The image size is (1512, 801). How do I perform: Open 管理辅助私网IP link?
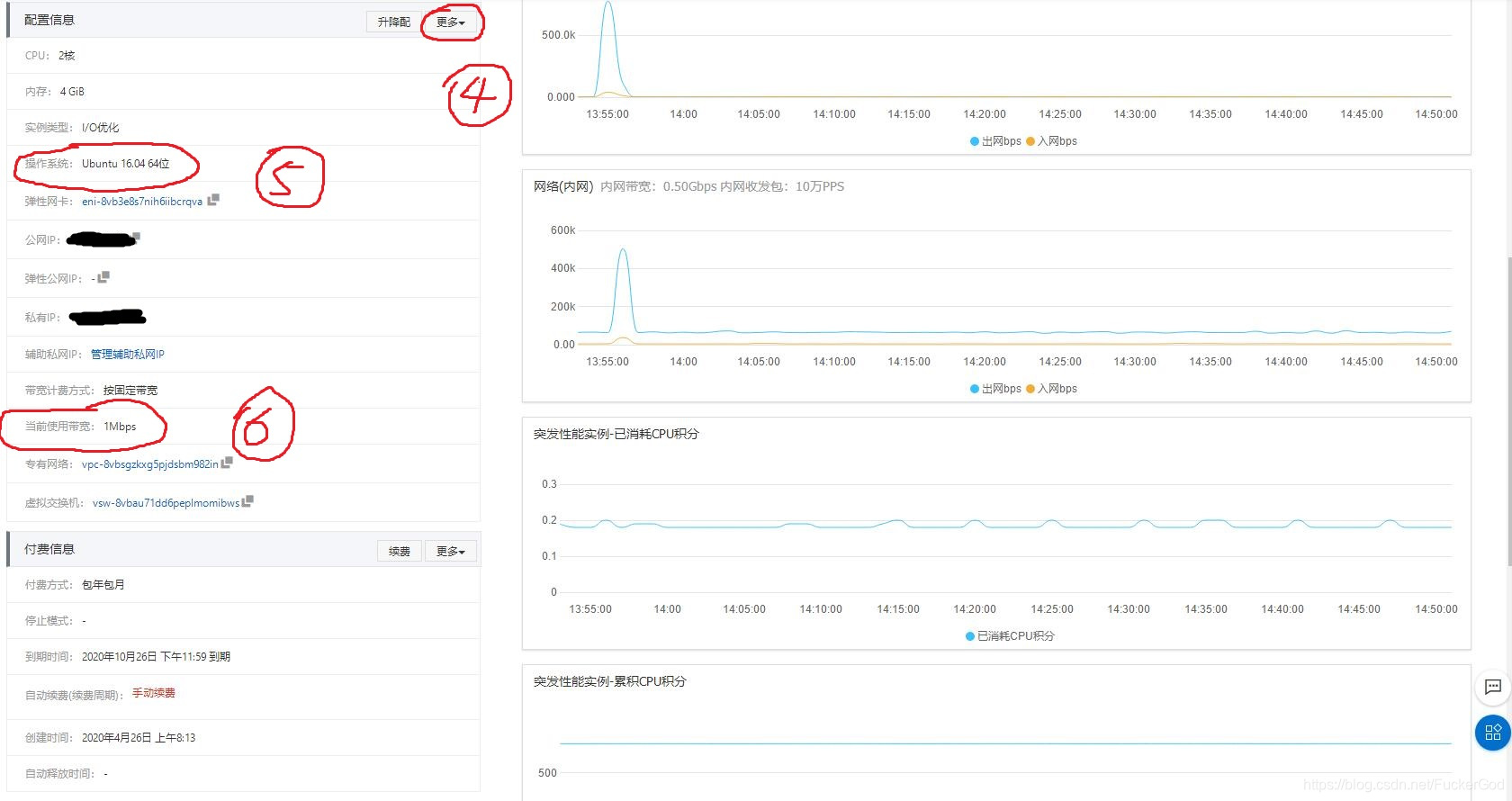pyautogui.click(x=128, y=355)
